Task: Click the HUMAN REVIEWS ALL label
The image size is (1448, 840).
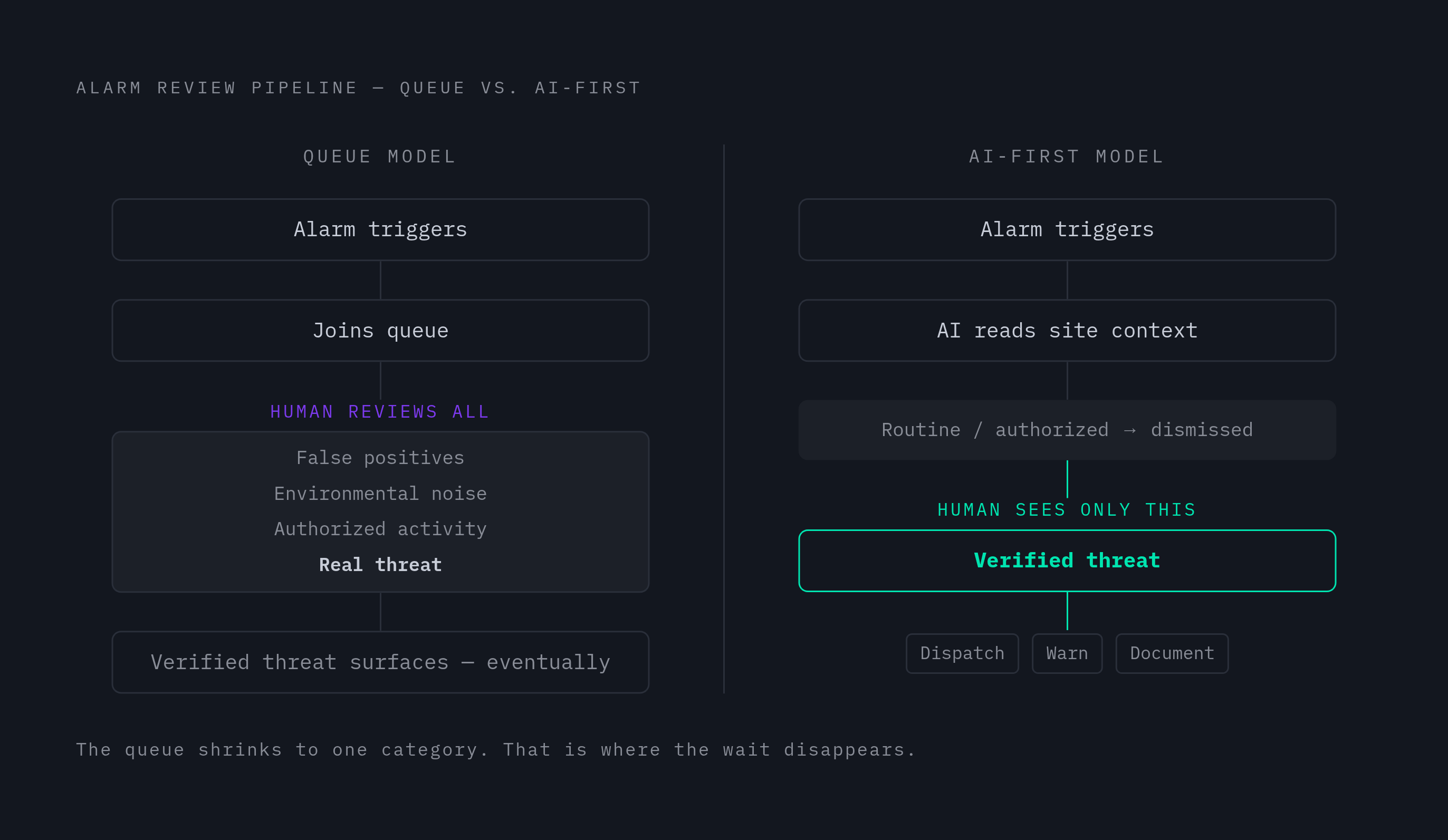Action: [x=380, y=411]
